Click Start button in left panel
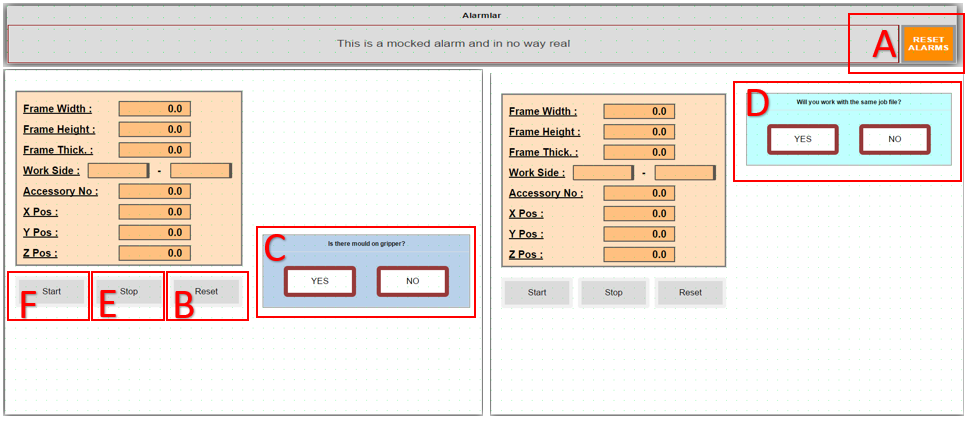 (x=51, y=292)
